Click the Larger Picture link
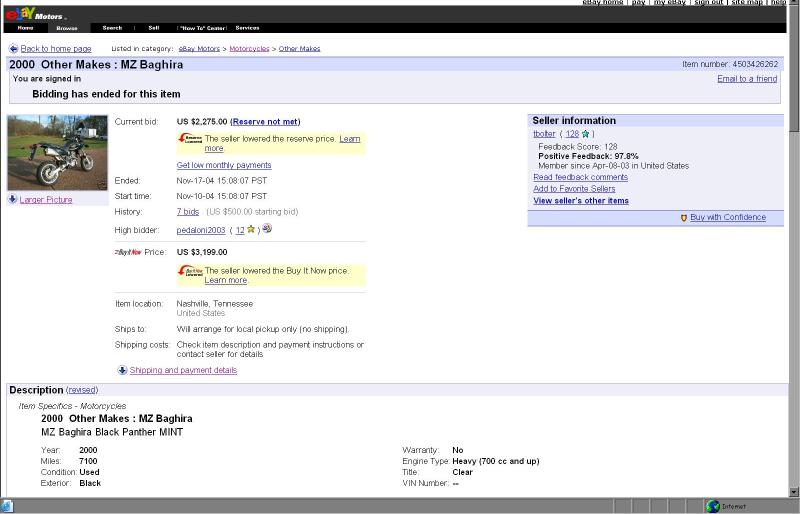800x514 pixels. pos(46,200)
